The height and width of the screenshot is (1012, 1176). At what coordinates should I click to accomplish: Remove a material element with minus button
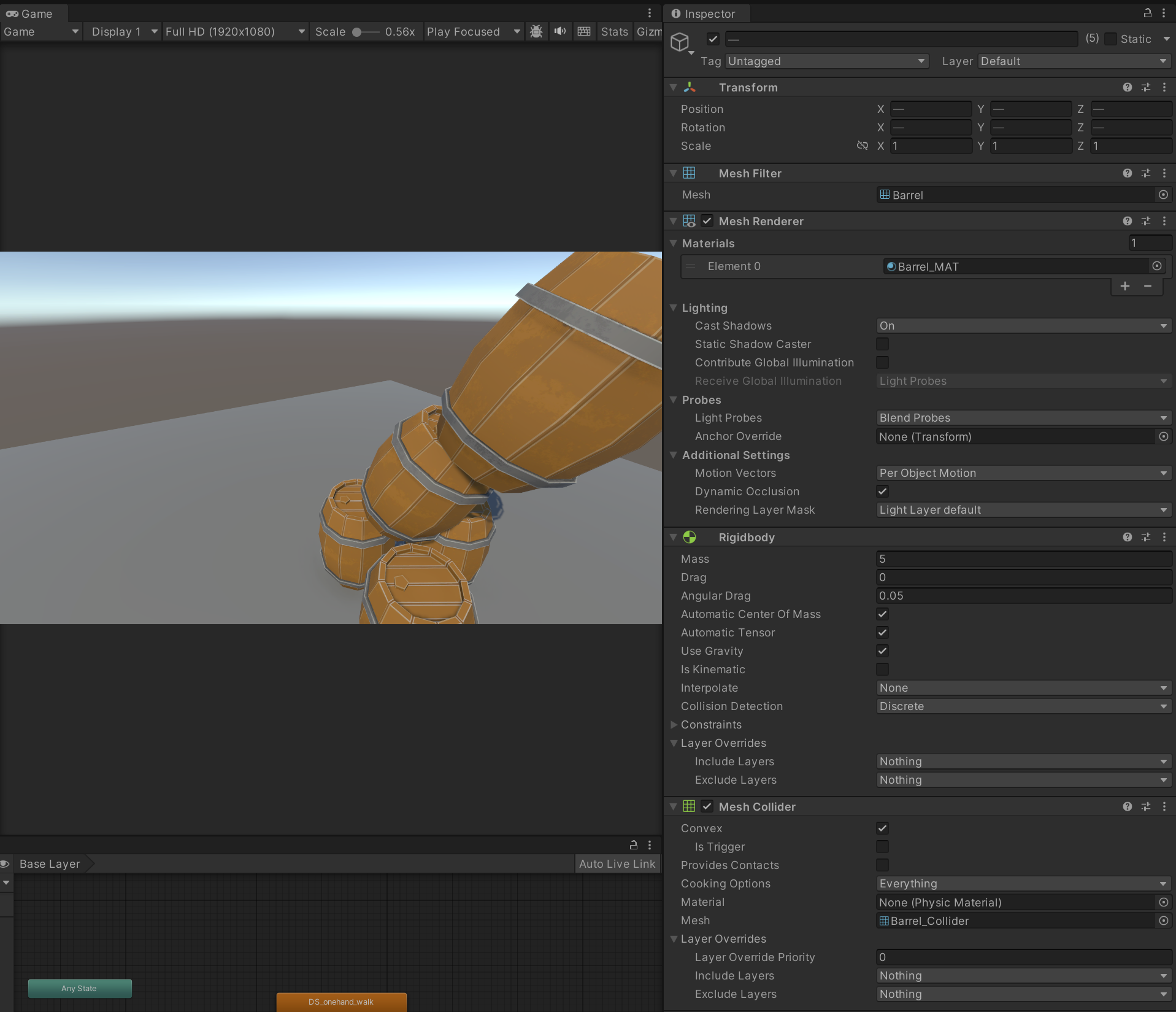point(1148,287)
